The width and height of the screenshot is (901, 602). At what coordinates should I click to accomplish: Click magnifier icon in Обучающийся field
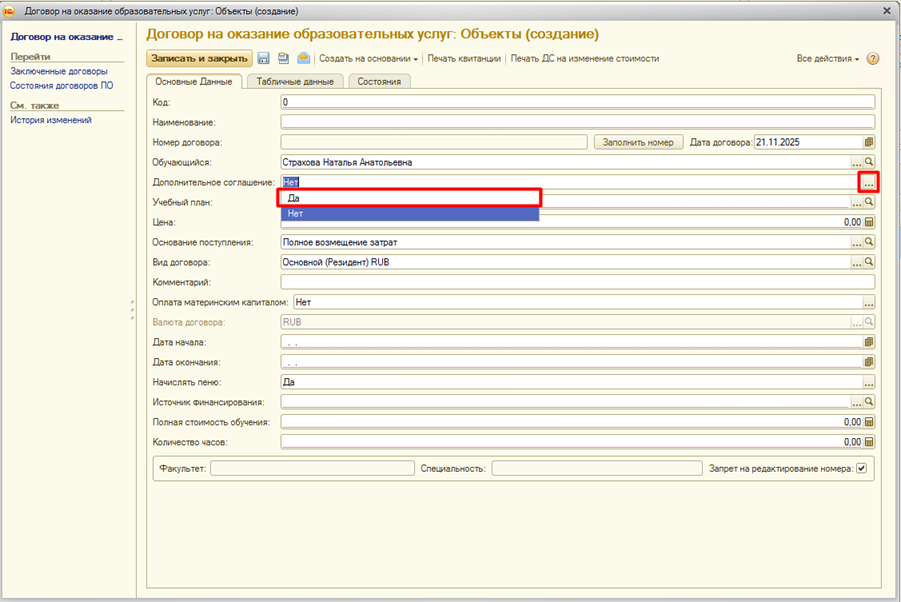pos(869,162)
